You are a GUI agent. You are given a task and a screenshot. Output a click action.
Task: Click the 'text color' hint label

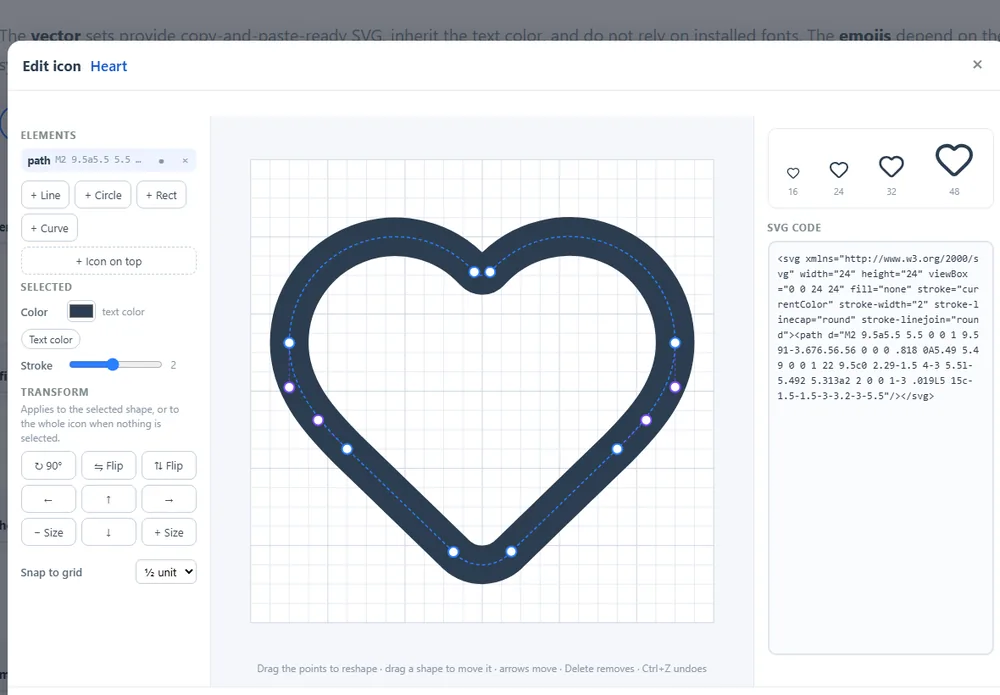tap(123, 312)
